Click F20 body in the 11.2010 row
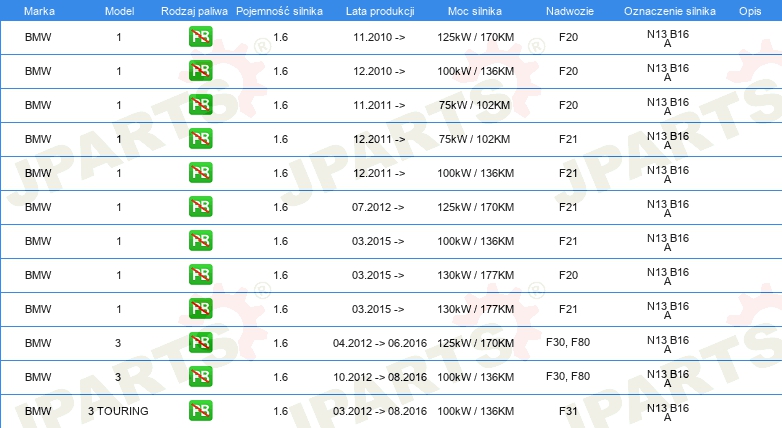 [x=568, y=37]
